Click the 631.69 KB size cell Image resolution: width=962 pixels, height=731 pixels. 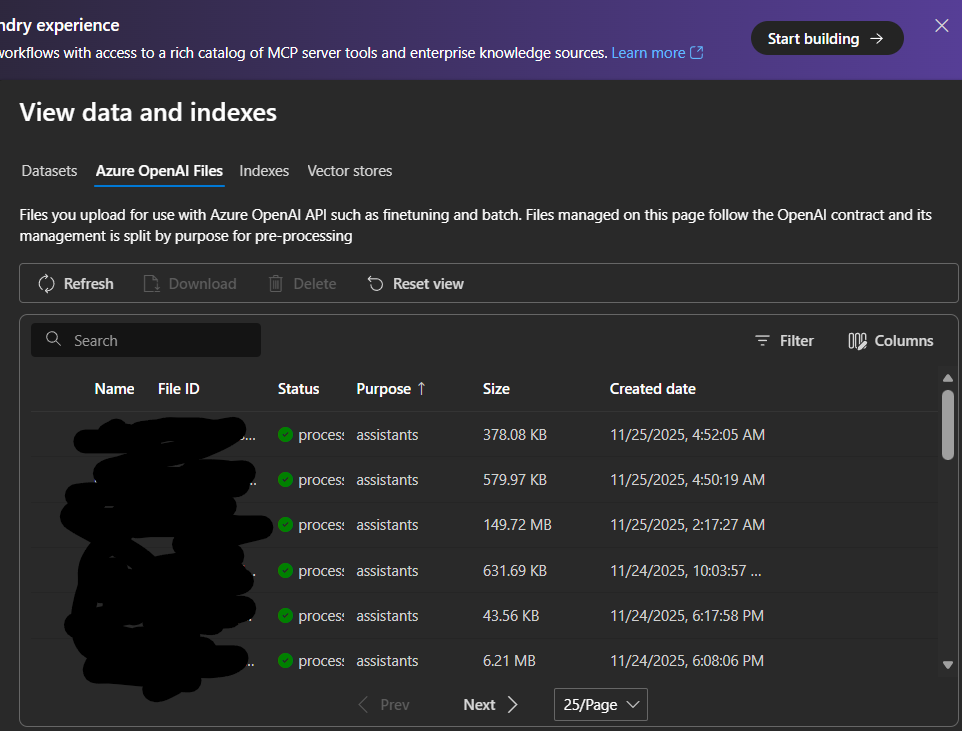click(x=515, y=570)
